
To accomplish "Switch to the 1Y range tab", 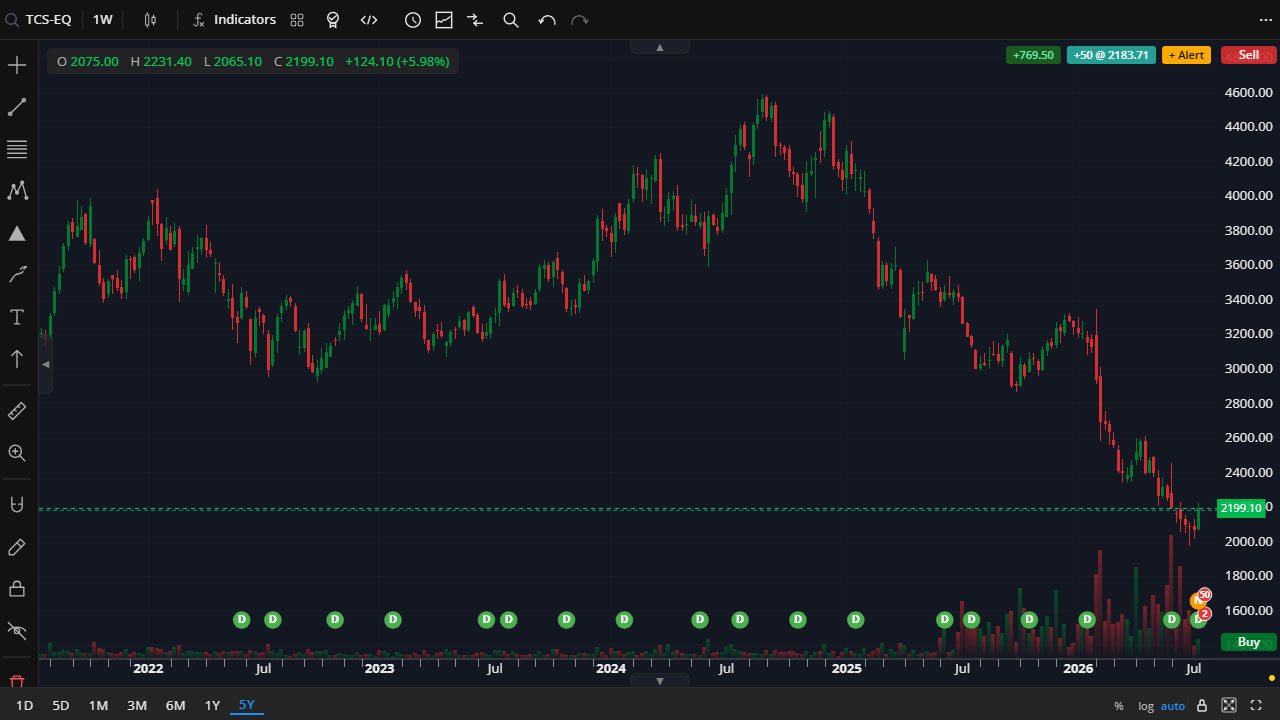I will (212, 705).
